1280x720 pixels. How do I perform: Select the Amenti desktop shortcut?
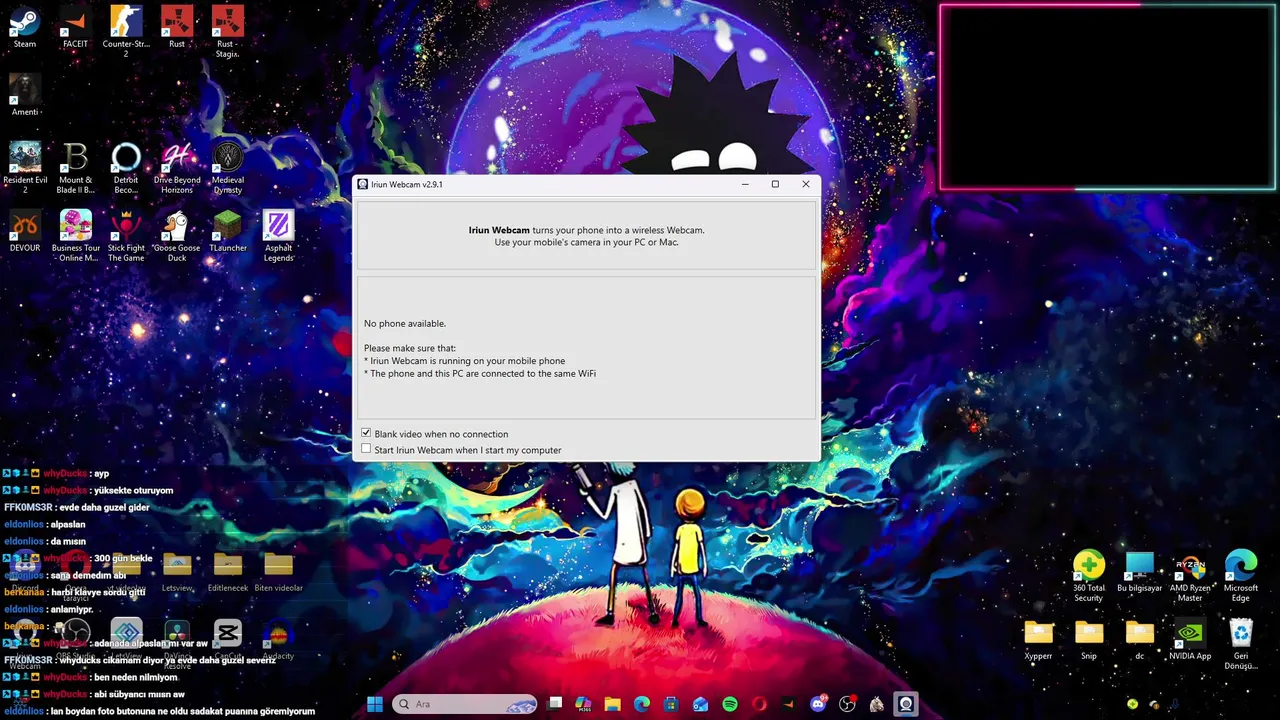(25, 96)
